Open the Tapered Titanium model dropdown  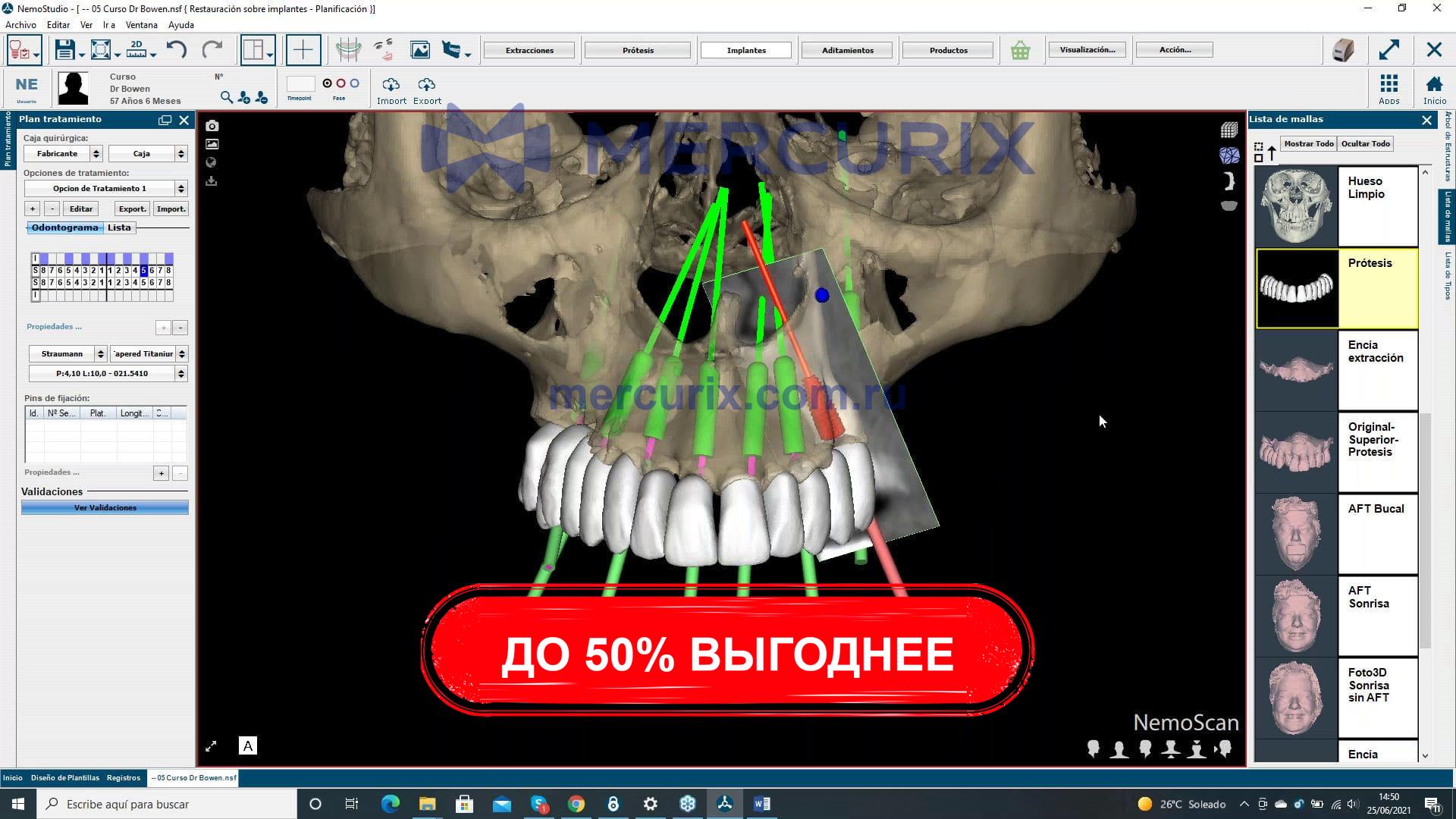click(149, 354)
